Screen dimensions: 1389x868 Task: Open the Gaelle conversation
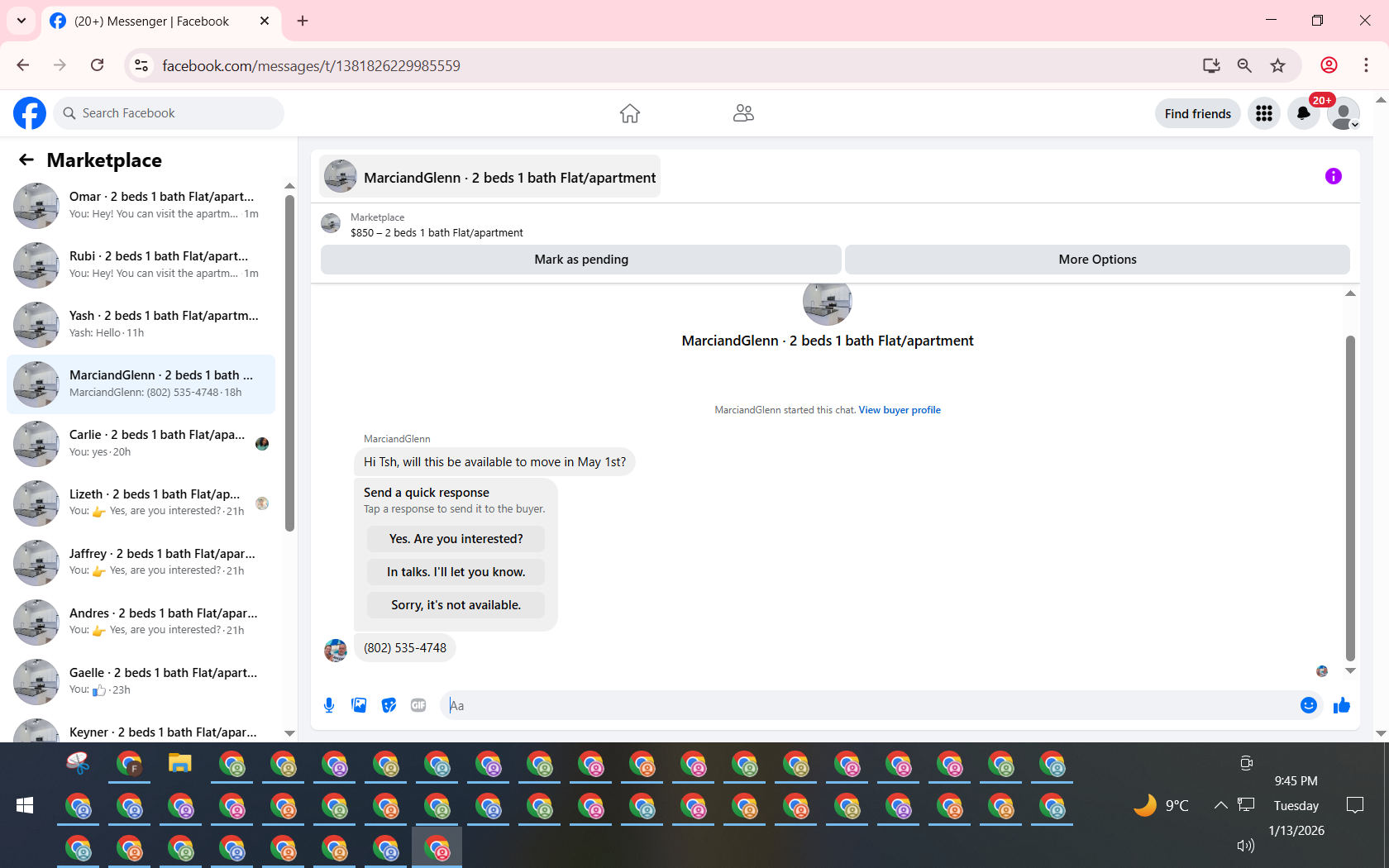click(141, 682)
